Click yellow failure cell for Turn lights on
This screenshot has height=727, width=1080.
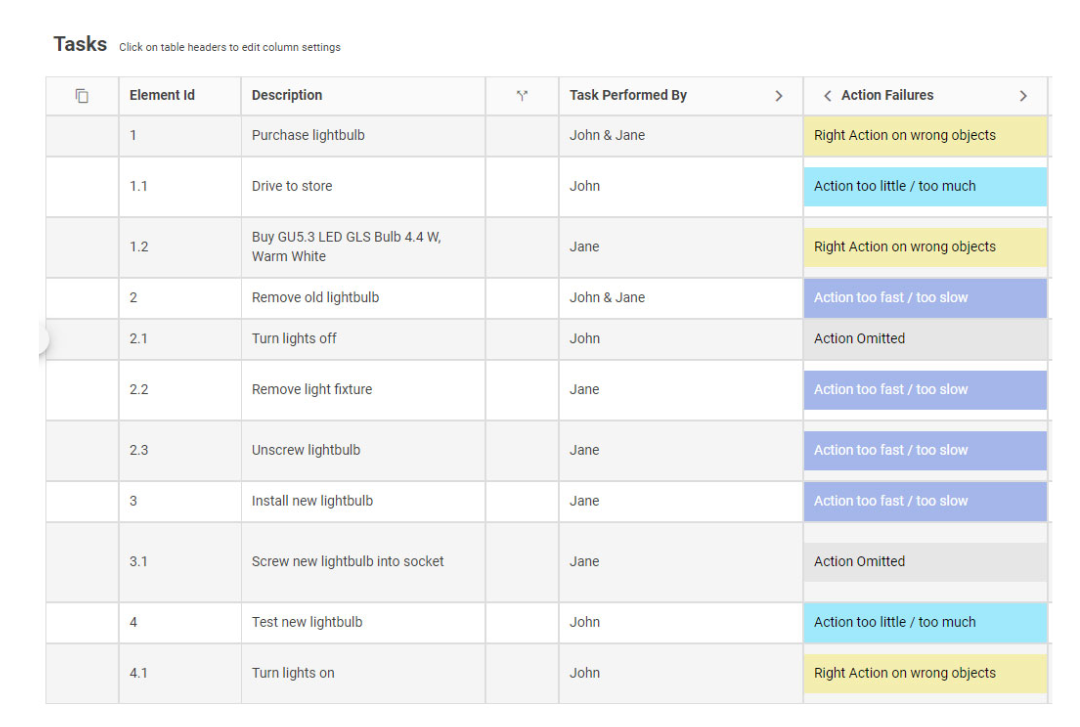[925, 673]
